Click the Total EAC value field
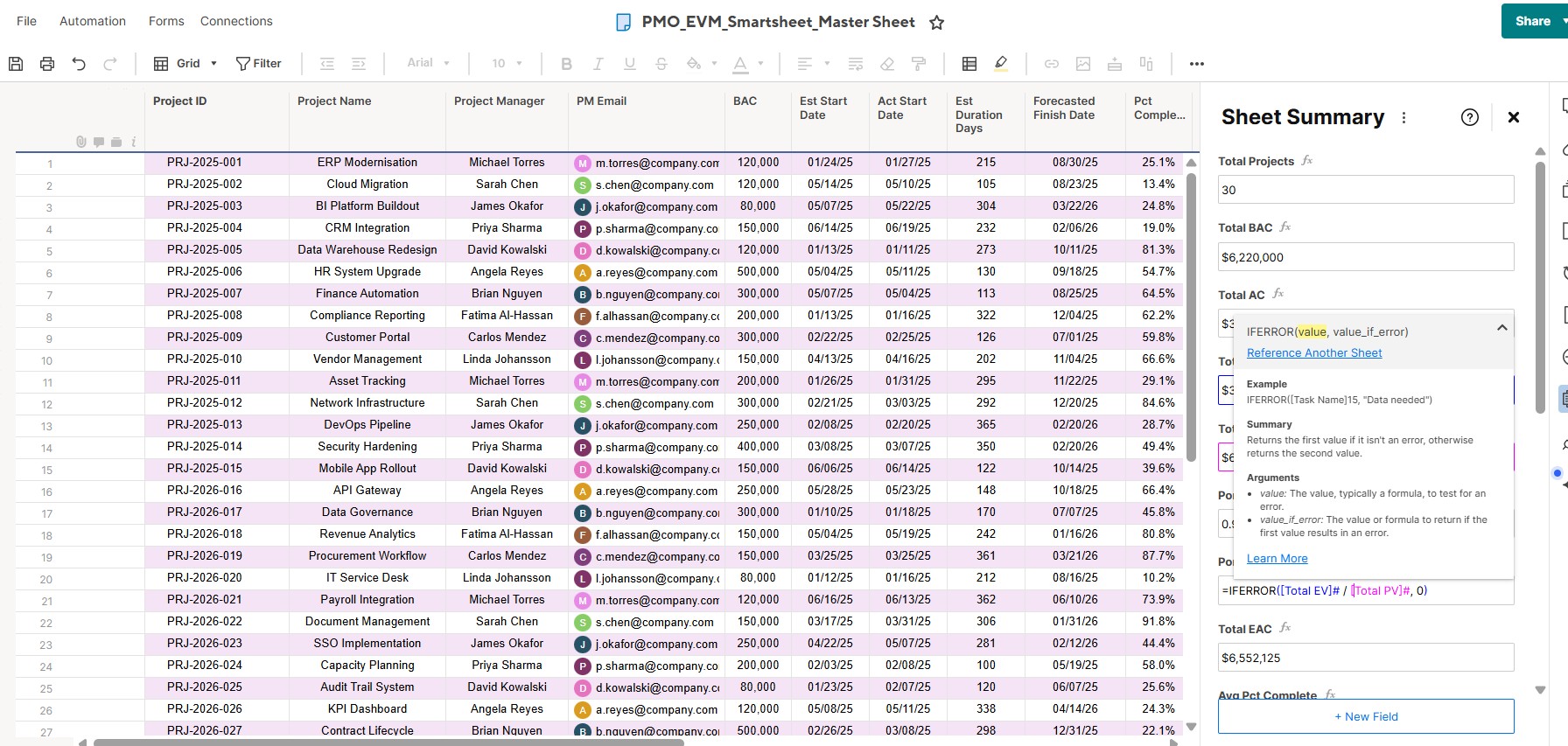 click(1366, 658)
